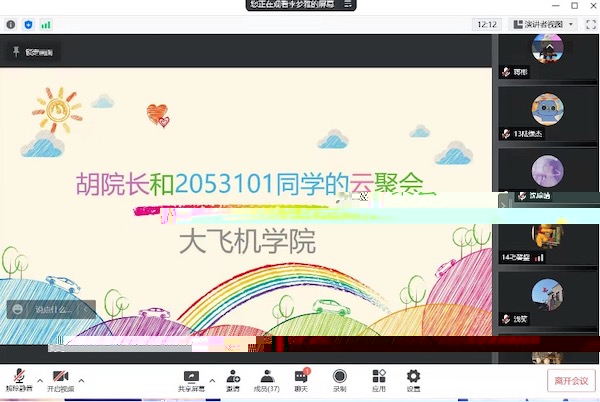Show the members list 成员(37)

coord(267,381)
